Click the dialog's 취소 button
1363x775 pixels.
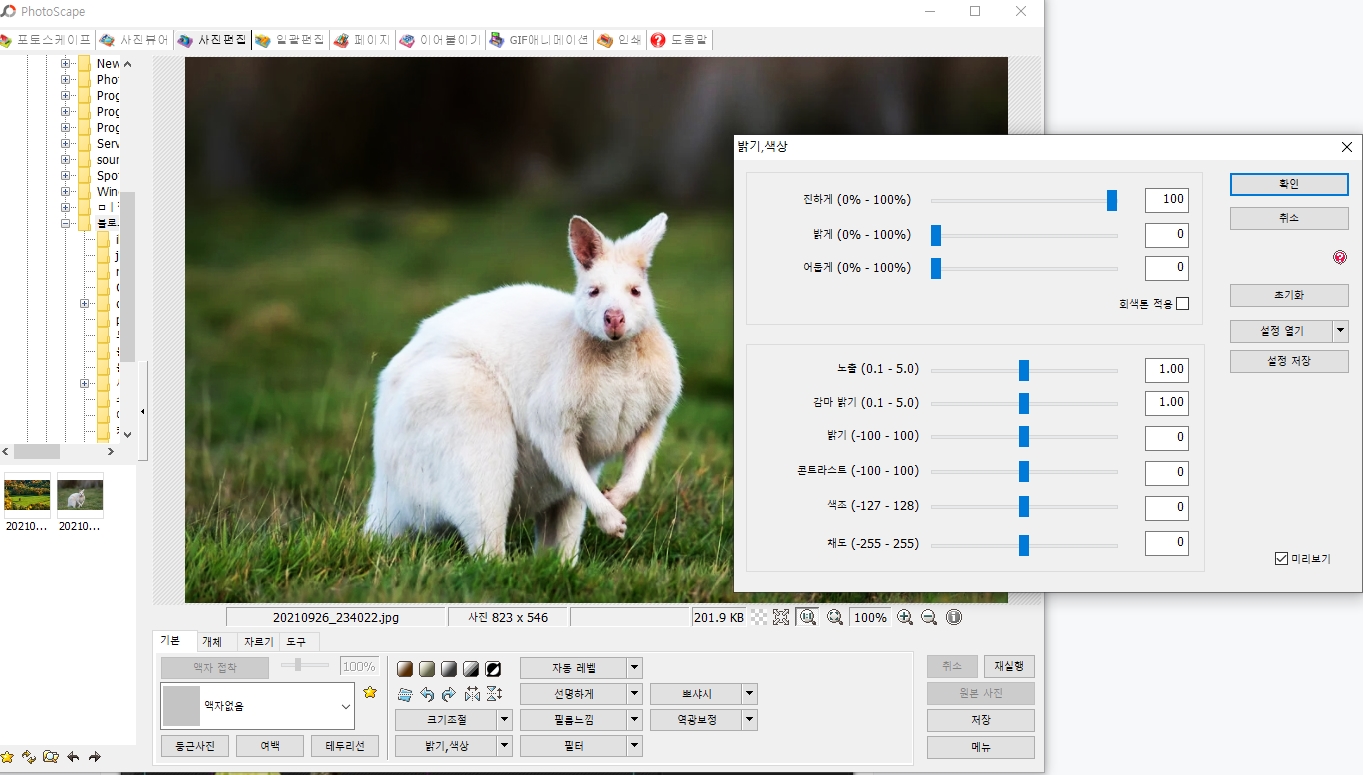(1289, 218)
